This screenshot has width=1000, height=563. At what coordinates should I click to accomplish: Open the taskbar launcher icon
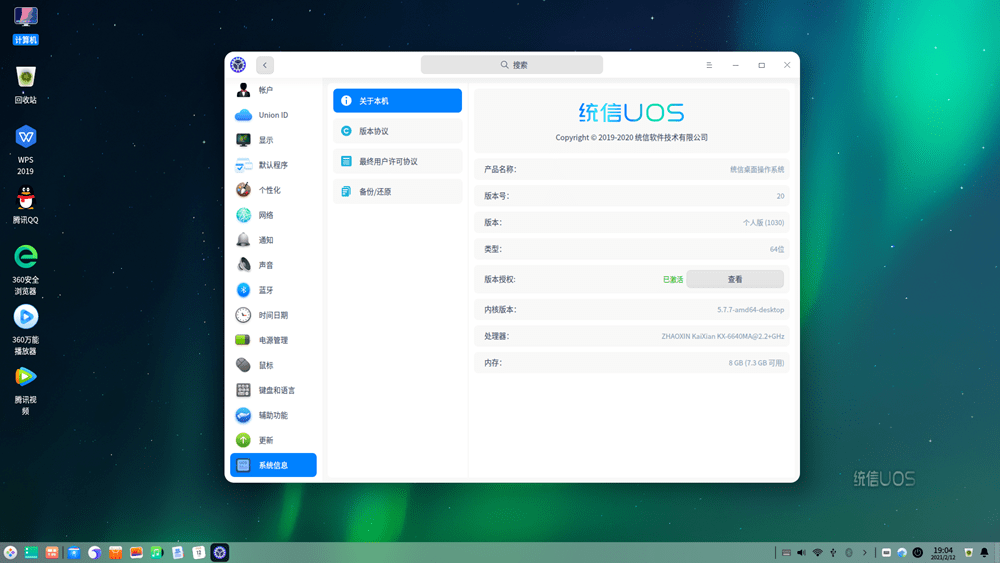10,553
